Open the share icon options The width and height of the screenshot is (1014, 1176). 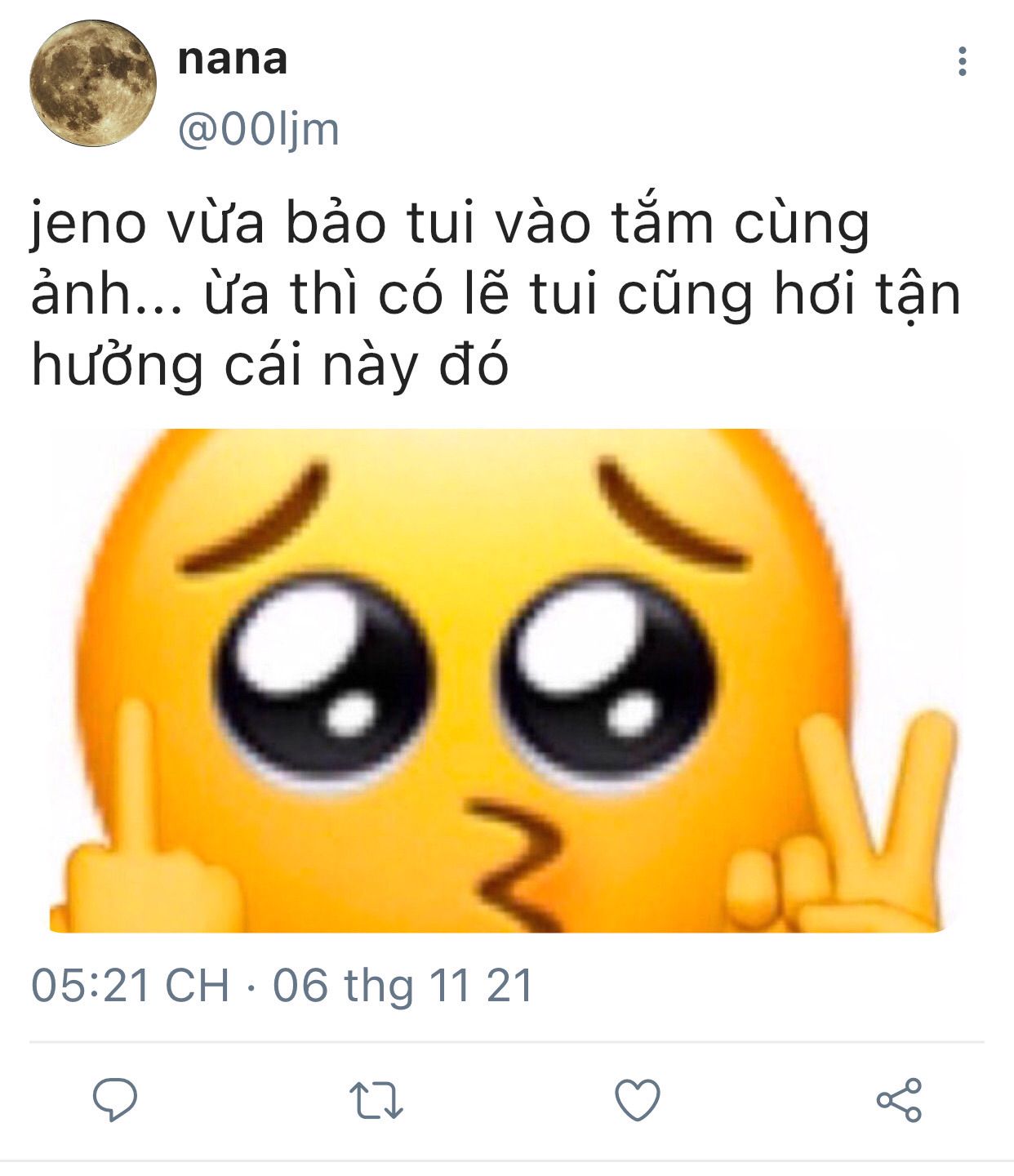899,1099
